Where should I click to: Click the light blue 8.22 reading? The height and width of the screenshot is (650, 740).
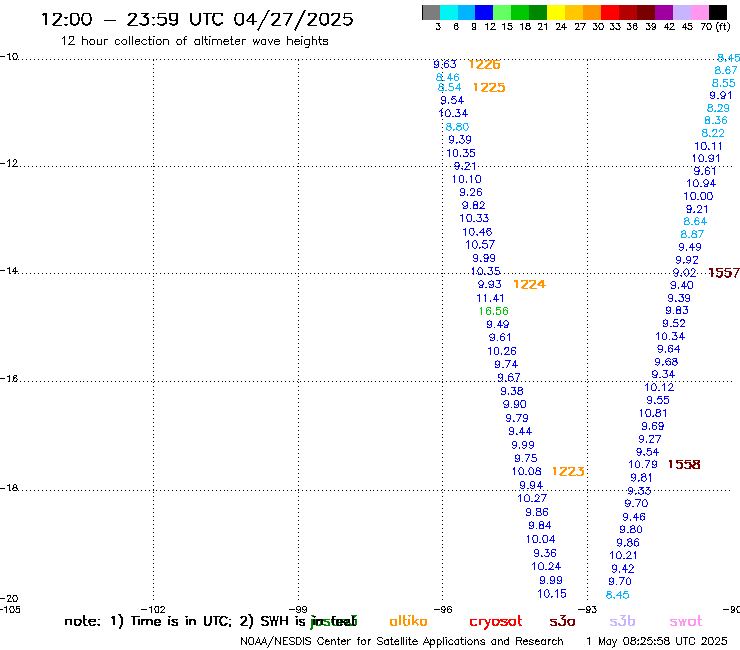(x=713, y=134)
